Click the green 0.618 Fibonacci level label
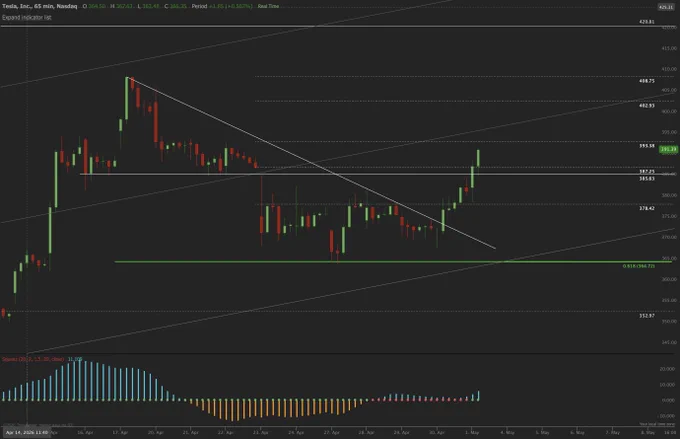This screenshot has width=680, height=439. pyautogui.click(x=638, y=266)
